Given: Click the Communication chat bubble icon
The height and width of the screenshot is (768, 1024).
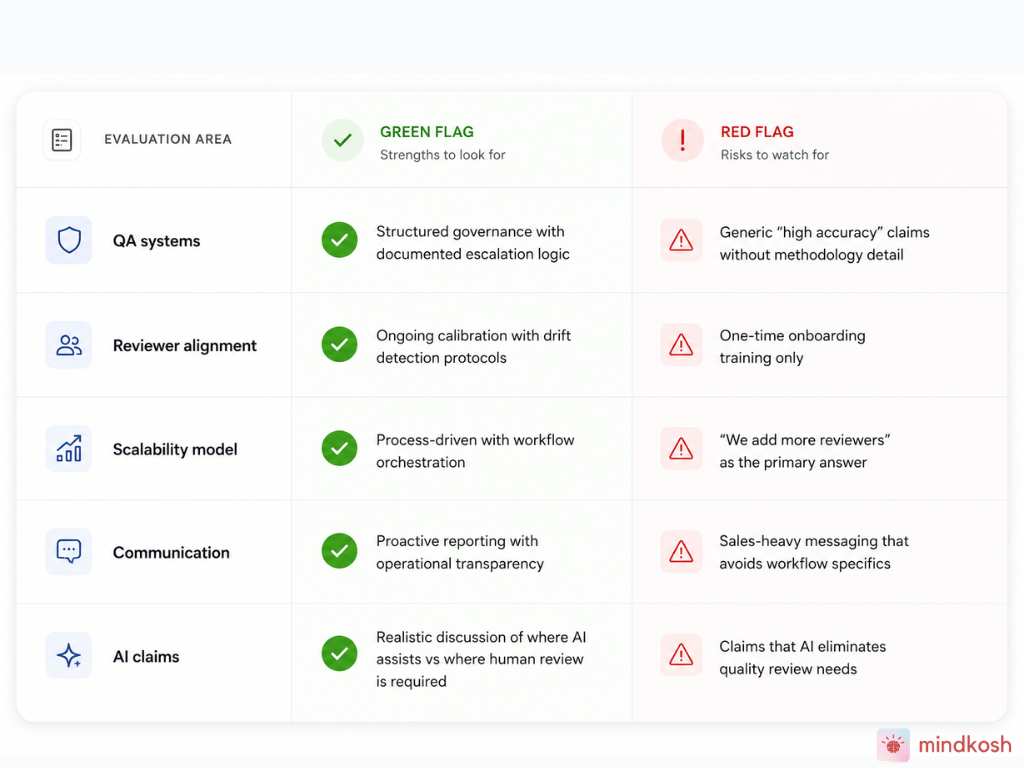Looking at the screenshot, I should pyautogui.click(x=69, y=552).
